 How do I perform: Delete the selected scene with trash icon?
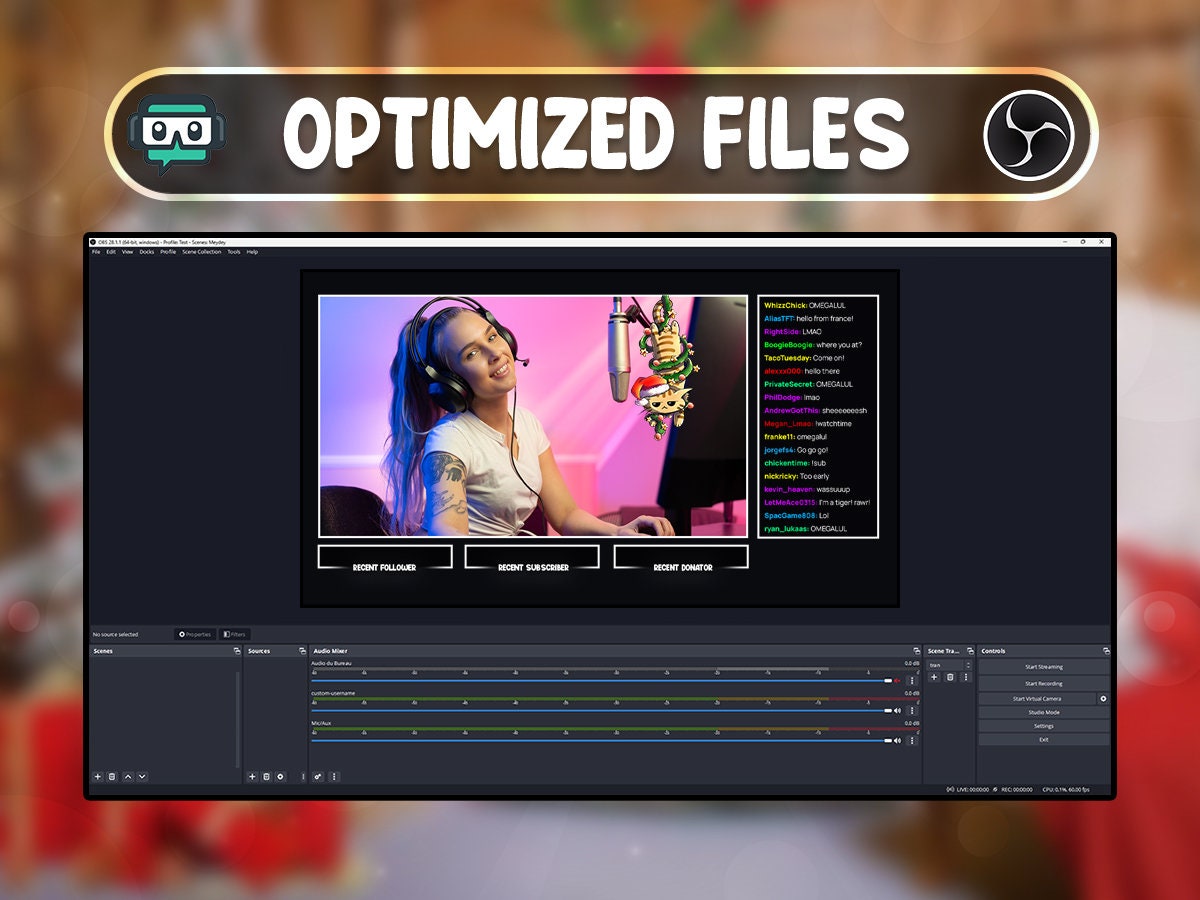point(112,777)
